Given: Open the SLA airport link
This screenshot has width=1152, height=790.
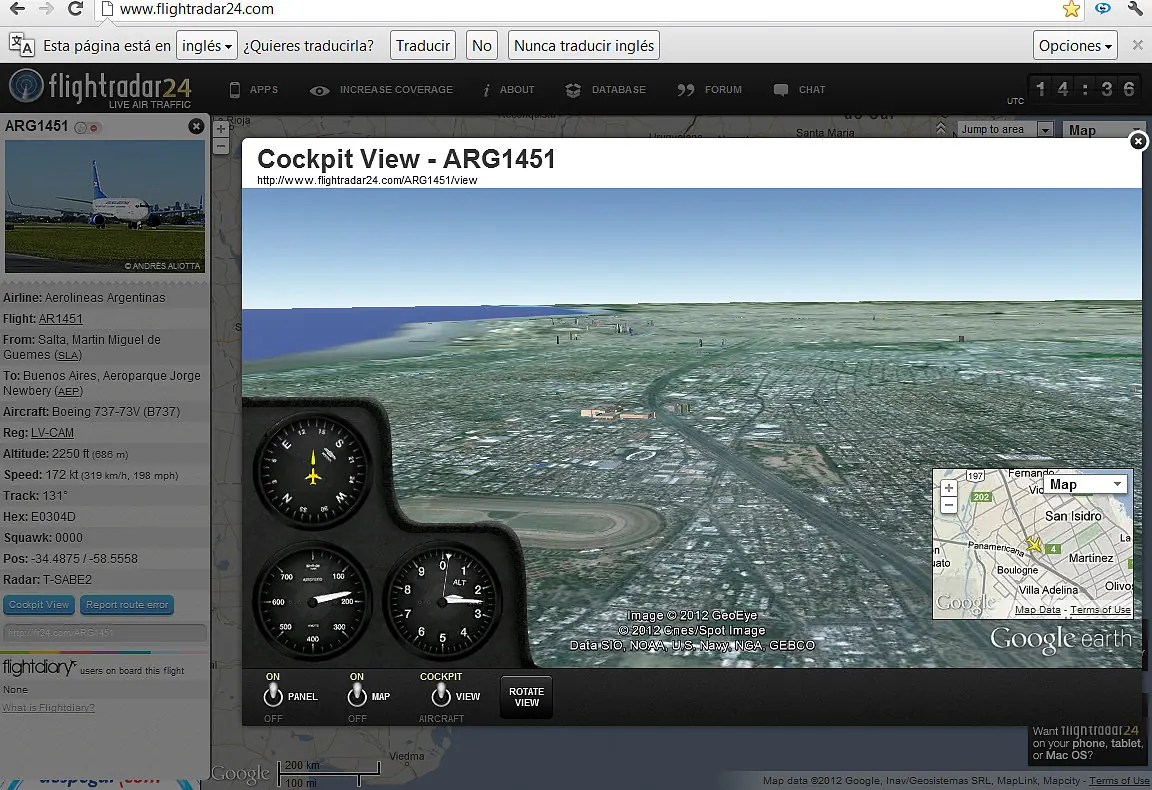Looking at the screenshot, I should tap(68, 356).
